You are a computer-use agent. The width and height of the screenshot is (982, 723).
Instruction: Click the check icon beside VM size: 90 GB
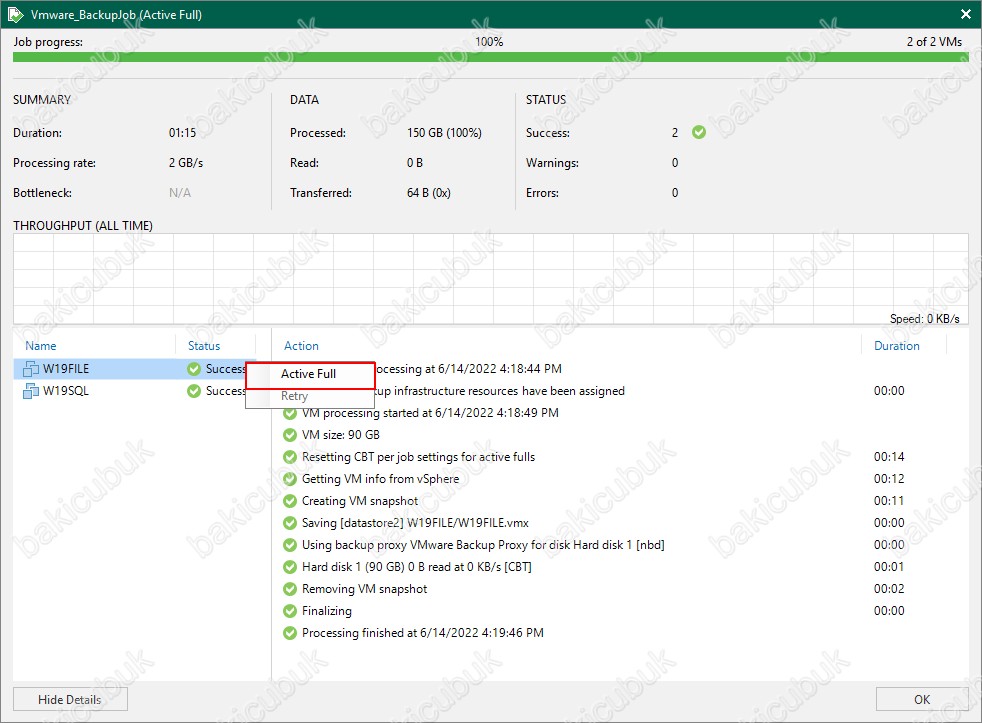pyautogui.click(x=289, y=435)
